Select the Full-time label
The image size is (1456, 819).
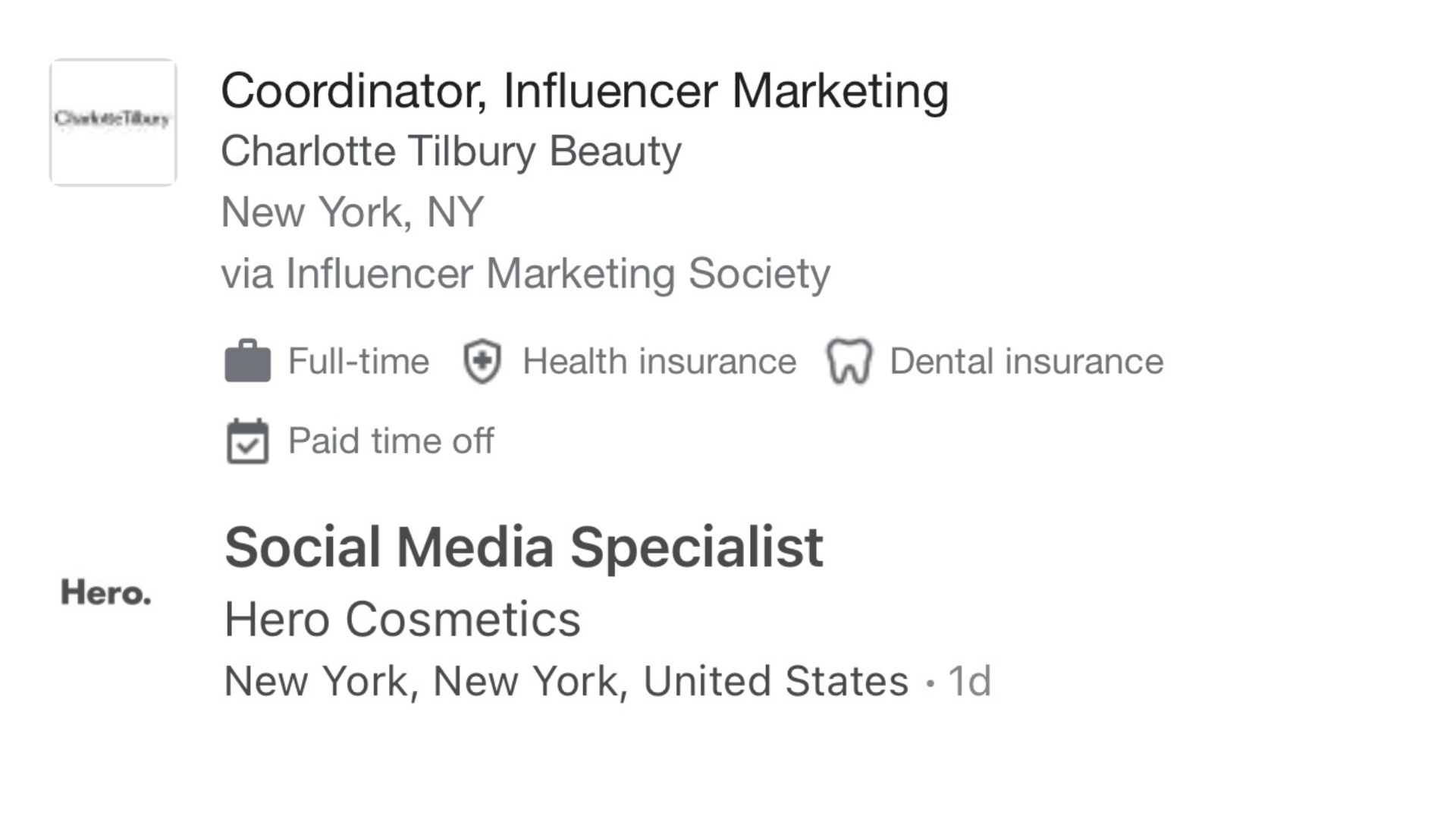tap(358, 361)
